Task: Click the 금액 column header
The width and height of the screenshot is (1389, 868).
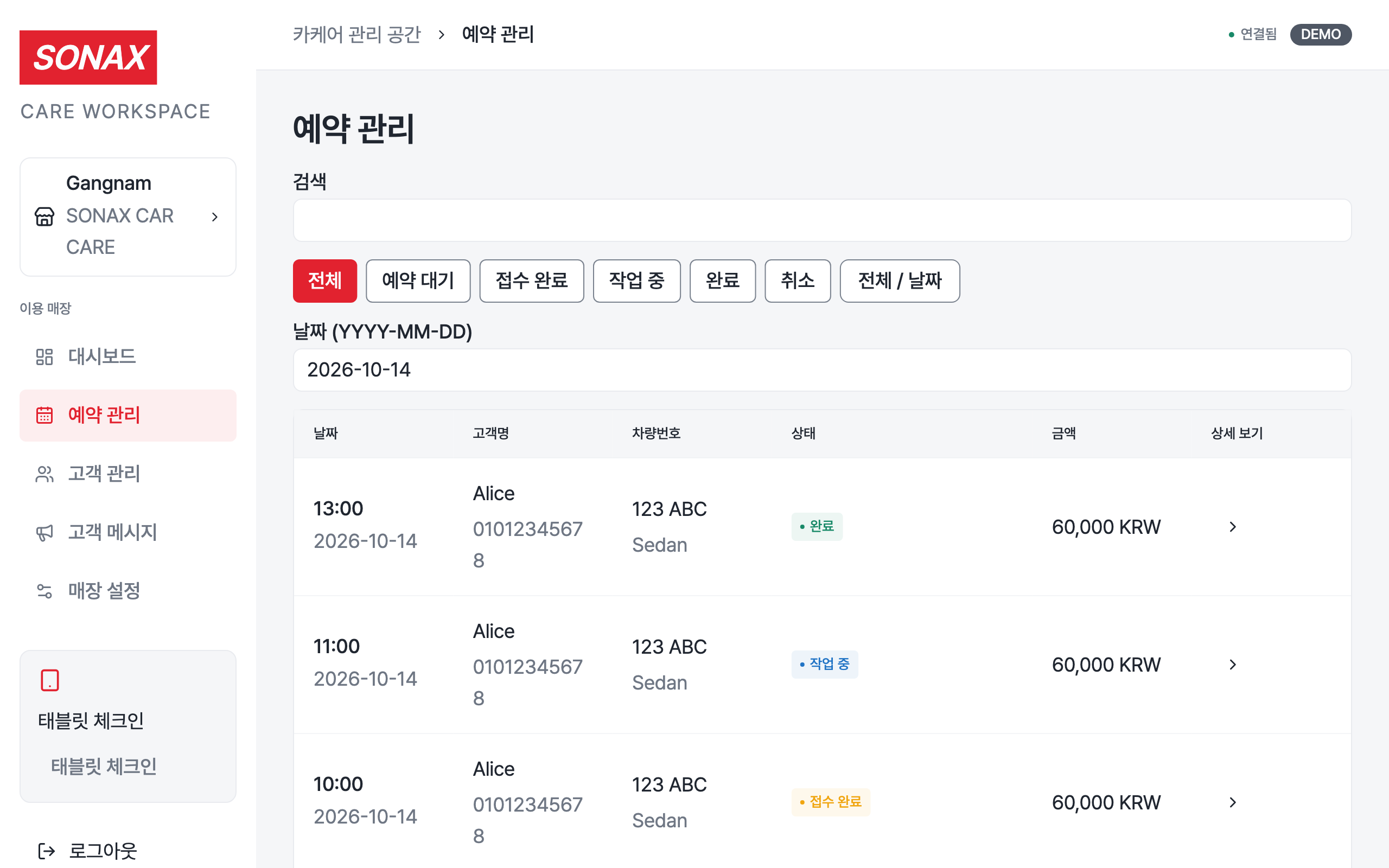Action: (x=1063, y=433)
